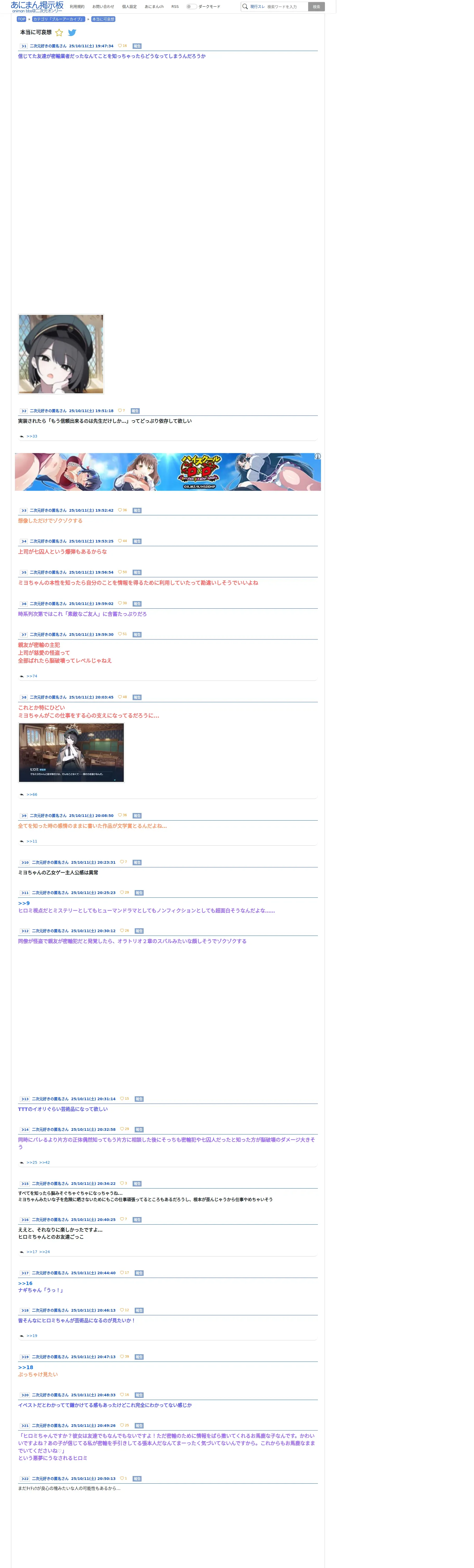Click the ハイスクールD×D ad banner
Image resolution: width=474 pixels, height=1568 pixels.
point(167,472)
